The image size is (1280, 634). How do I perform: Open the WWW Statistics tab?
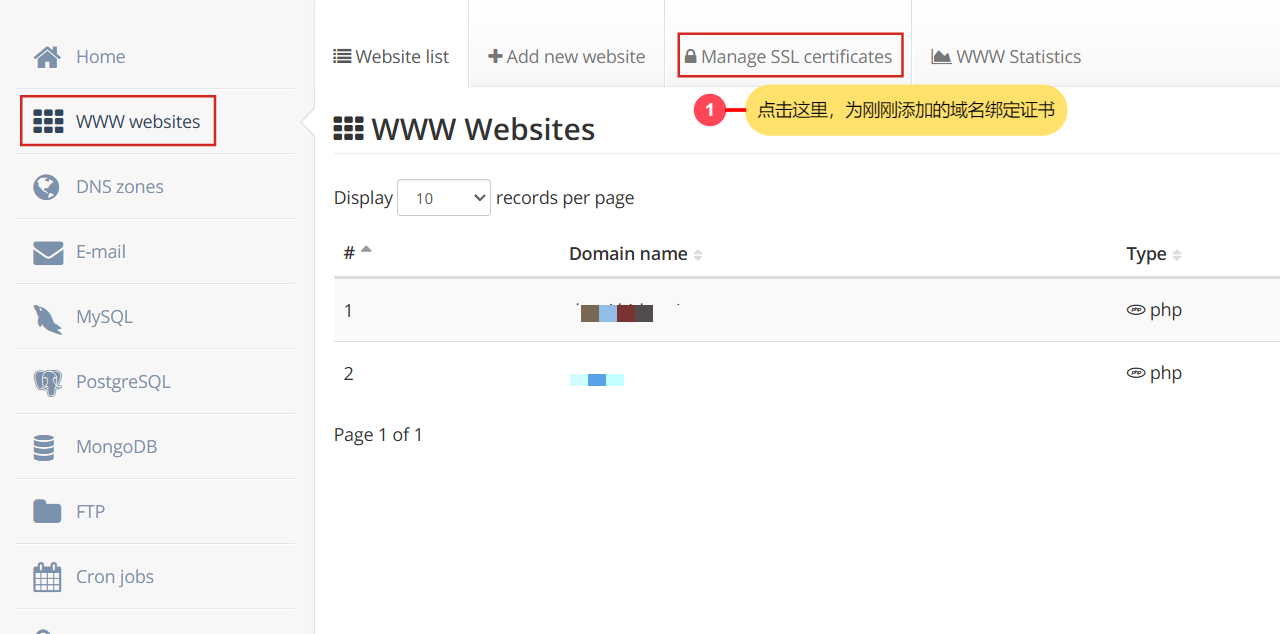coord(1006,57)
